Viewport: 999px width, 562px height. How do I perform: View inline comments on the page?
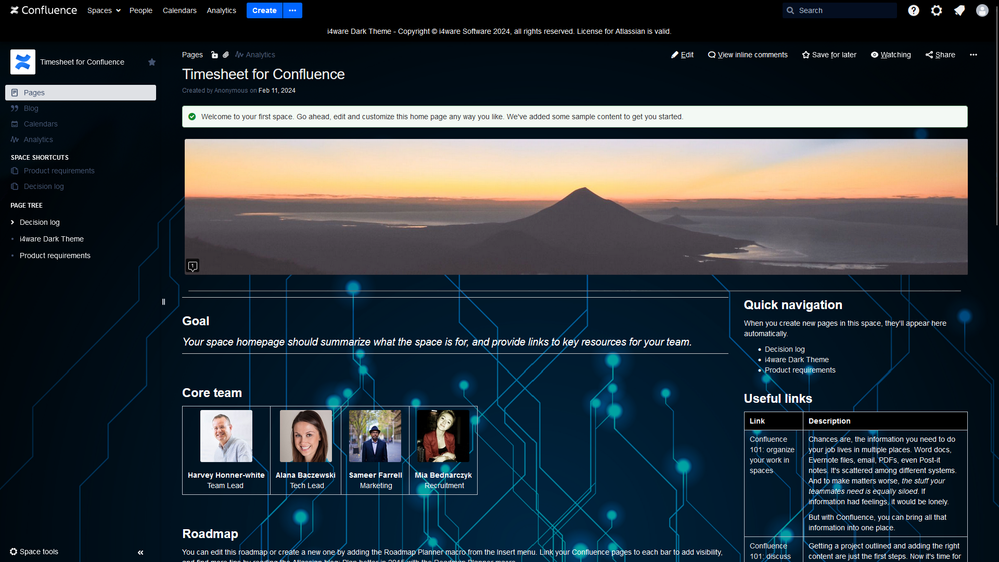coord(748,55)
